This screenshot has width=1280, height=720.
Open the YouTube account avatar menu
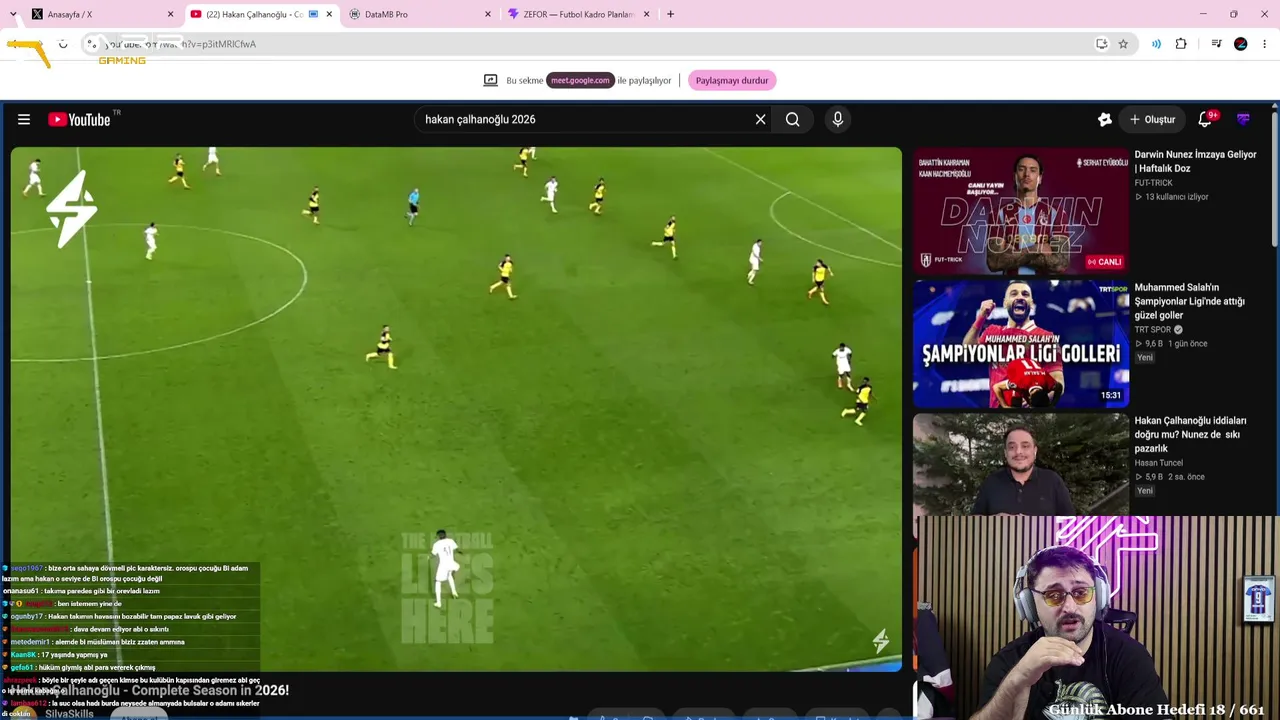point(1244,119)
